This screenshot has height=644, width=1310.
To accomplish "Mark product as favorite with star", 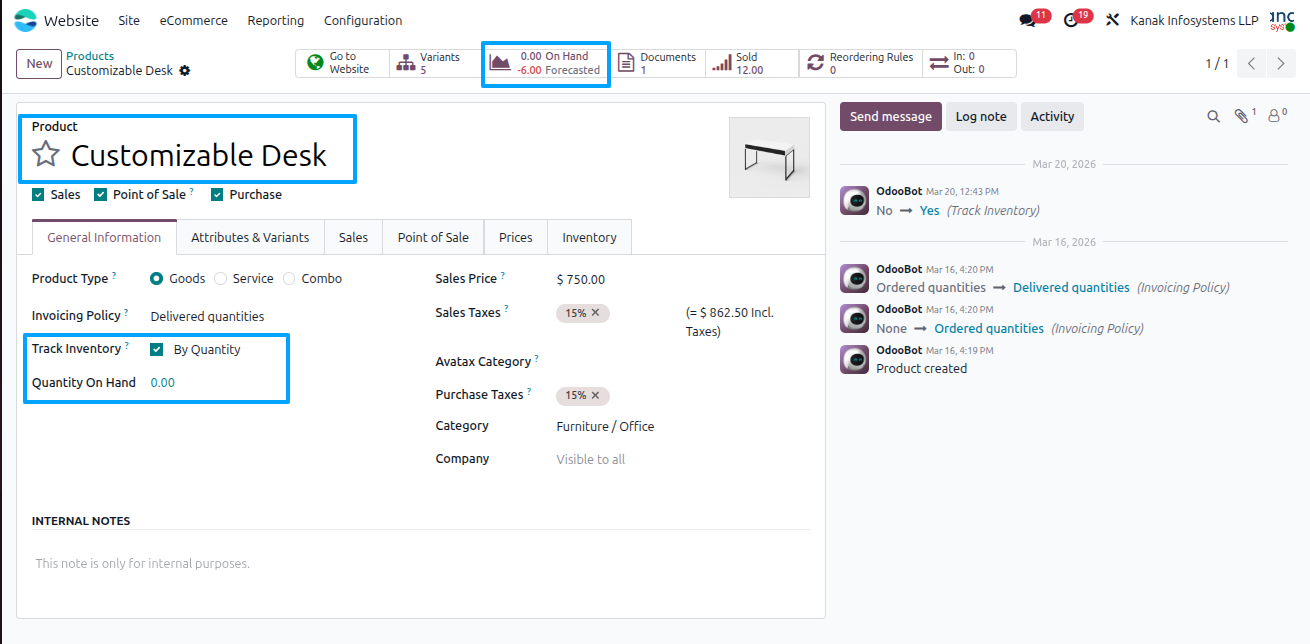I will pyautogui.click(x=46, y=154).
